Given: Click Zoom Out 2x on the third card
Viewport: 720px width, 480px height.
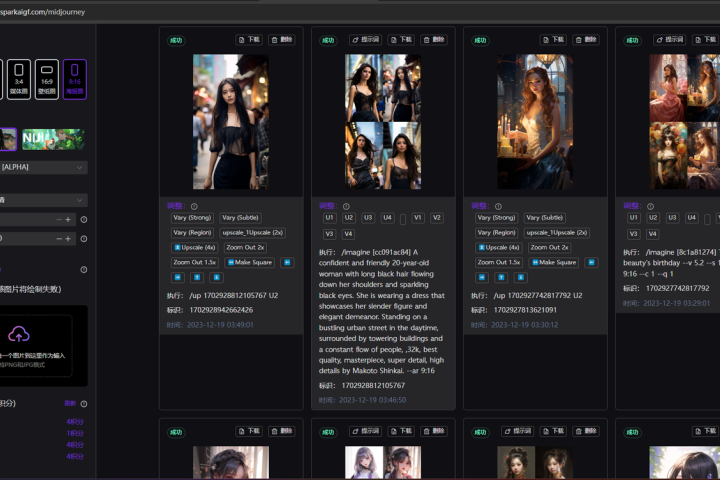Looking at the screenshot, I should click(x=549, y=247).
